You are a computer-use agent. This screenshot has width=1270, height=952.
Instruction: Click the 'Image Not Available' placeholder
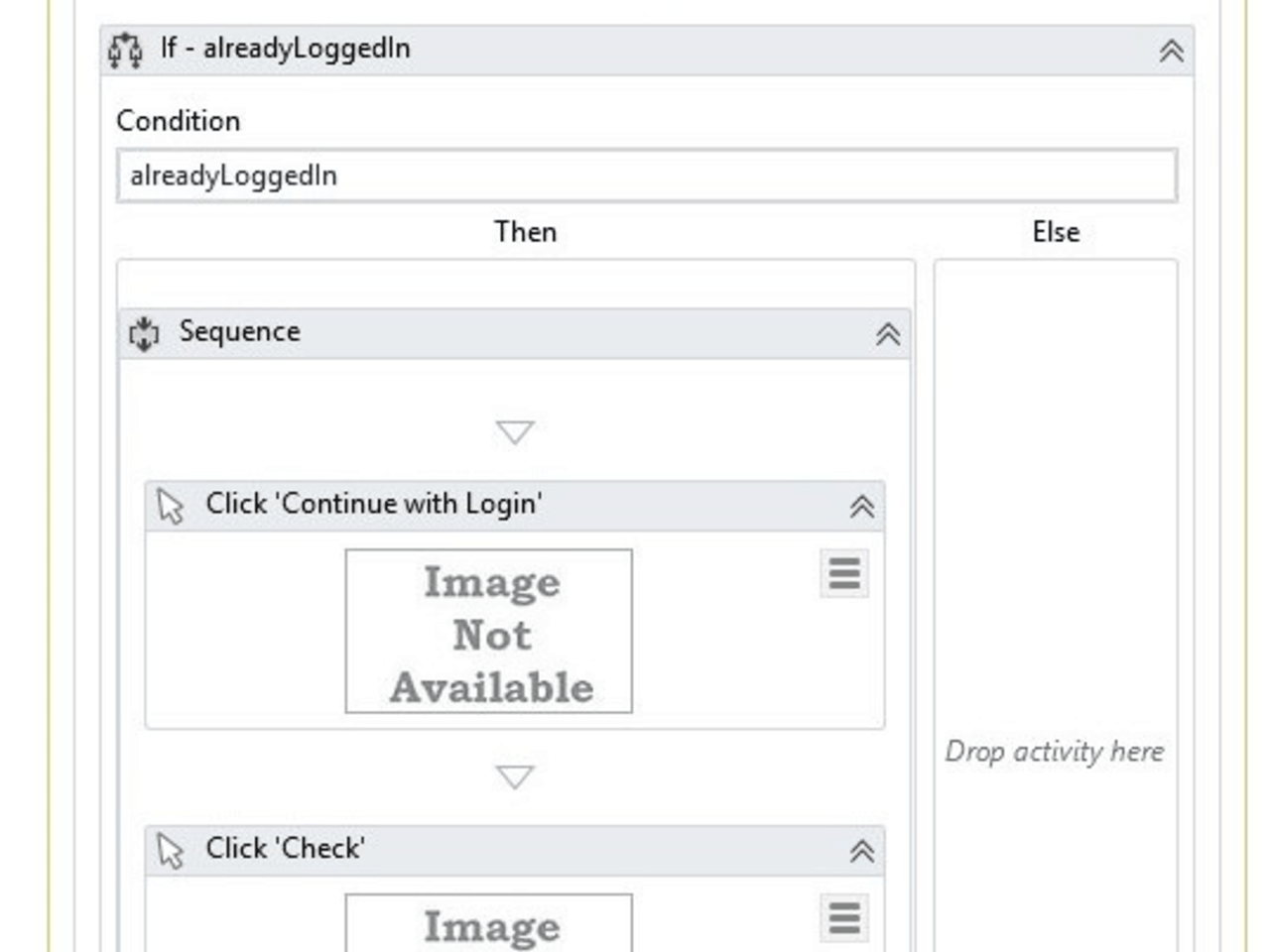click(x=489, y=632)
